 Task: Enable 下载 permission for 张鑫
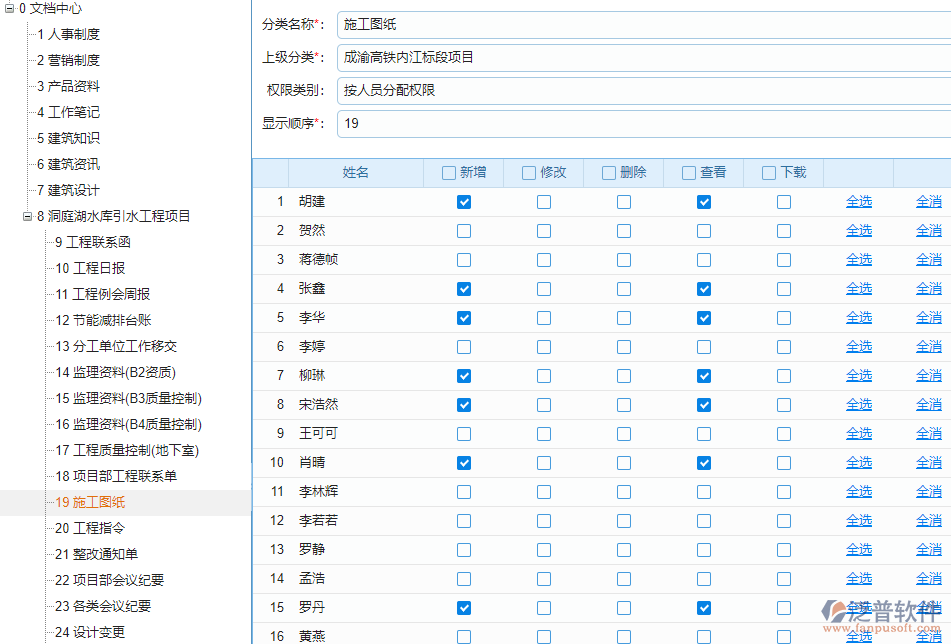[784, 288]
